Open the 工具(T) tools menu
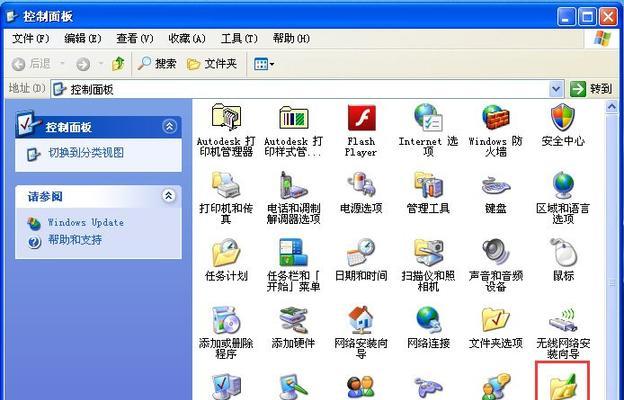 (x=239, y=39)
